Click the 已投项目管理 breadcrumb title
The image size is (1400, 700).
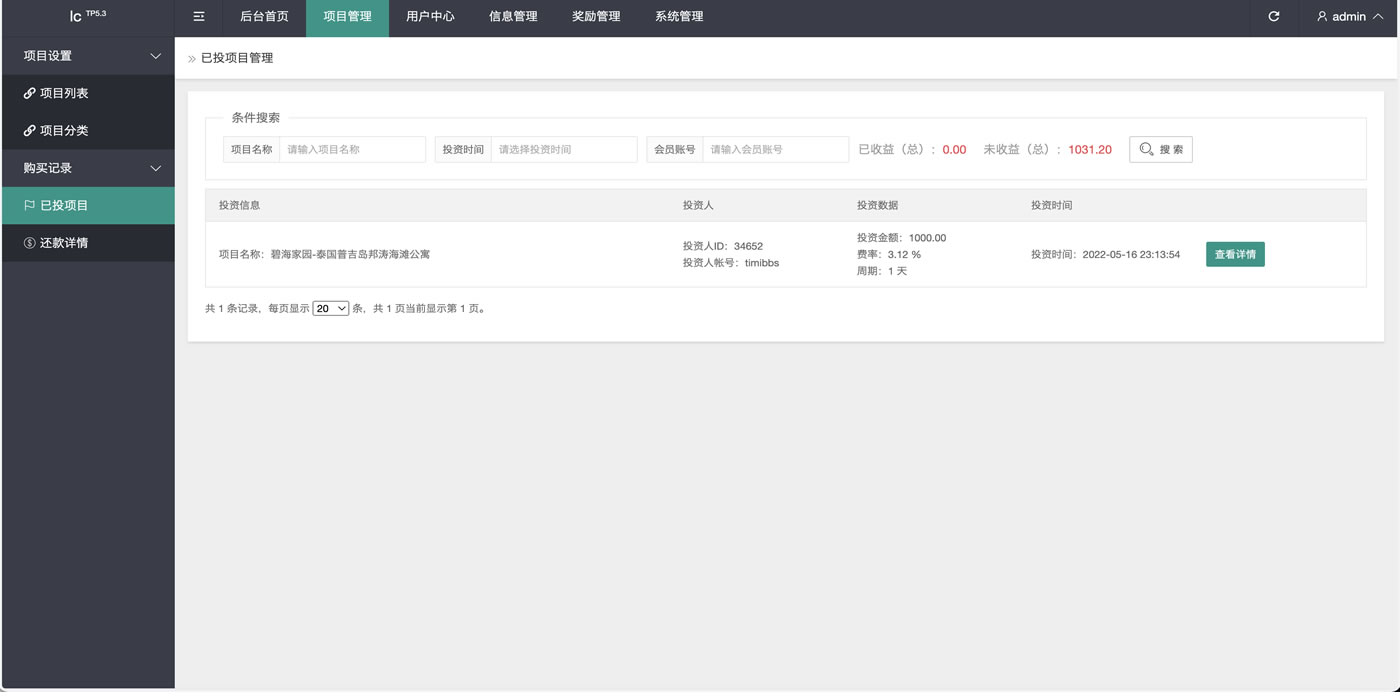pyautogui.click(x=237, y=58)
